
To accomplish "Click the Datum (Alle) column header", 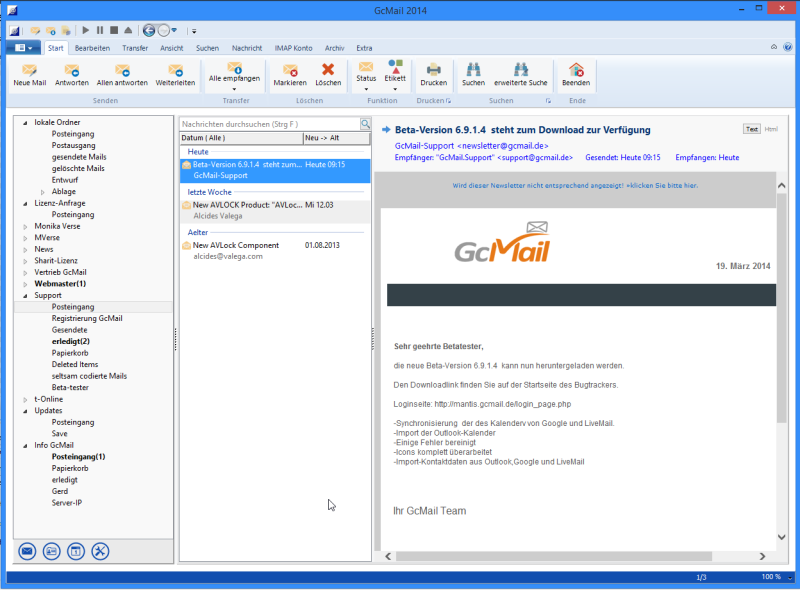I will tap(241, 138).
